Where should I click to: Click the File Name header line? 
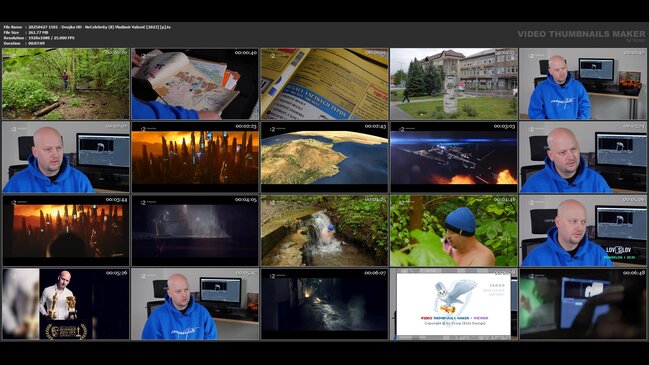[x=87, y=27]
